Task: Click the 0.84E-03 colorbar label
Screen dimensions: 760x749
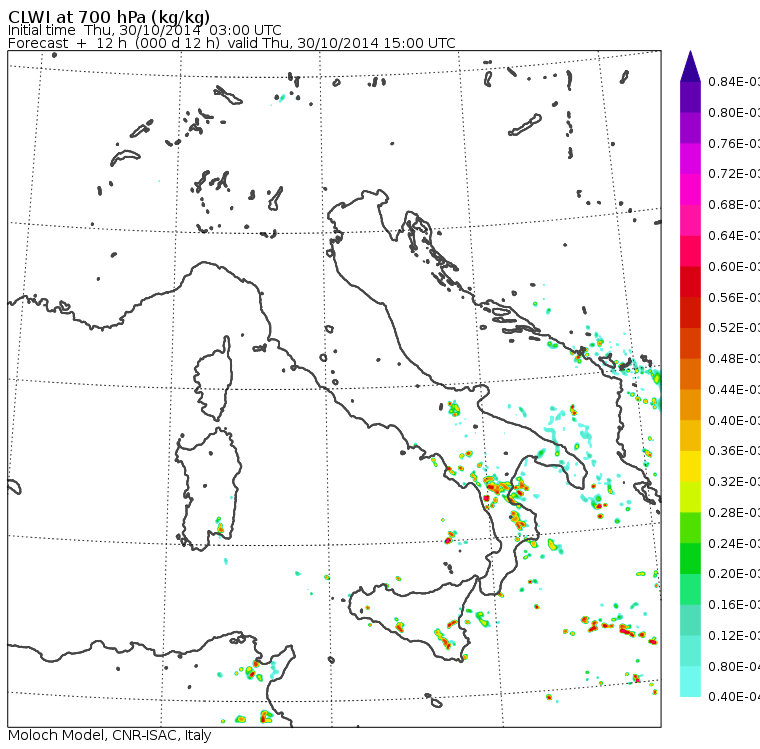Action: [x=734, y=81]
